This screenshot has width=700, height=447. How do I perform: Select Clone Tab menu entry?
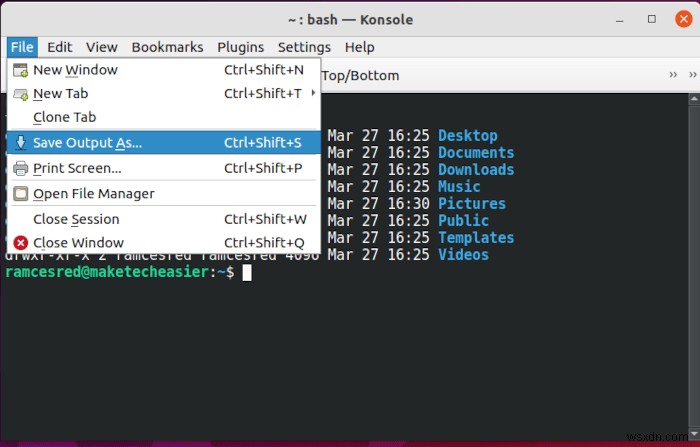click(x=164, y=117)
